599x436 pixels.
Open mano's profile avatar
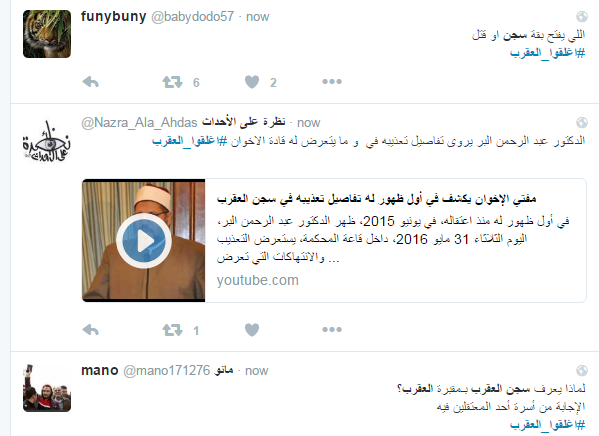tap(47, 388)
